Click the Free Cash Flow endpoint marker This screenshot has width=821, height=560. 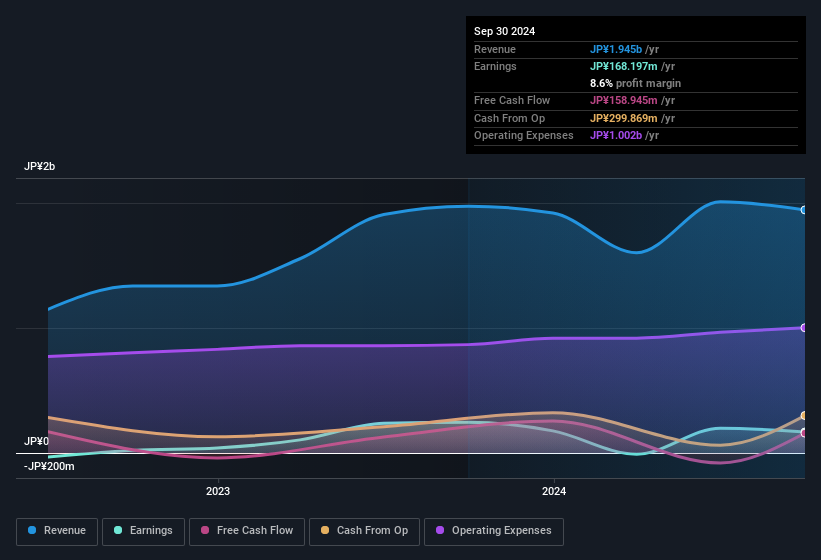click(804, 433)
